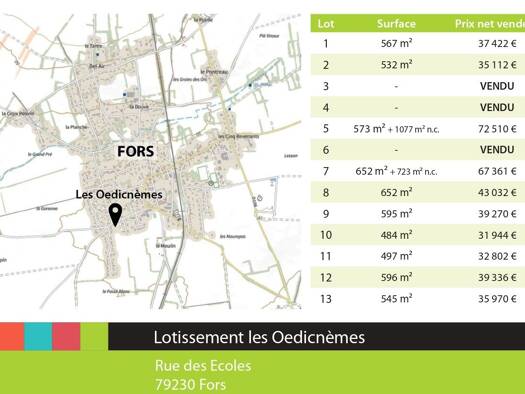
Task: Select the Surface column header
Action: click(396, 24)
